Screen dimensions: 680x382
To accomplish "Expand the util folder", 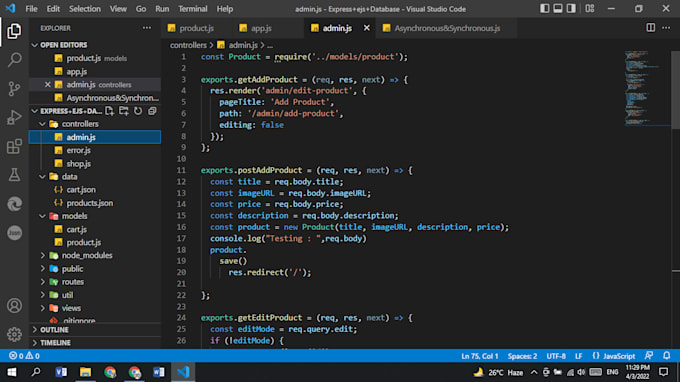I will click(x=42, y=295).
